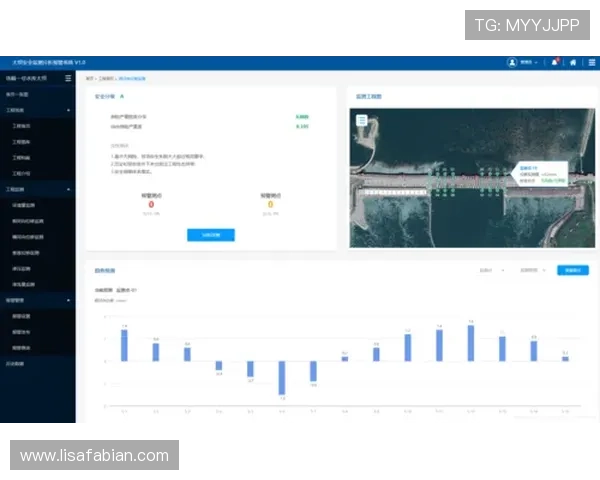Click the yellow warning count zero
This screenshot has height=480, width=600.
click(270, 204)
